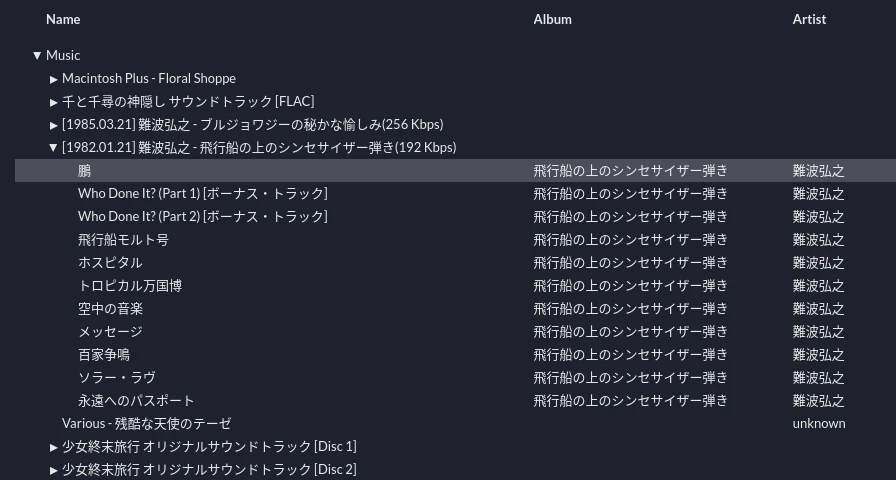Select the track 永遠へのパスポート
Viewport: 896px width, 480px height.
click(x=136, y=401)
